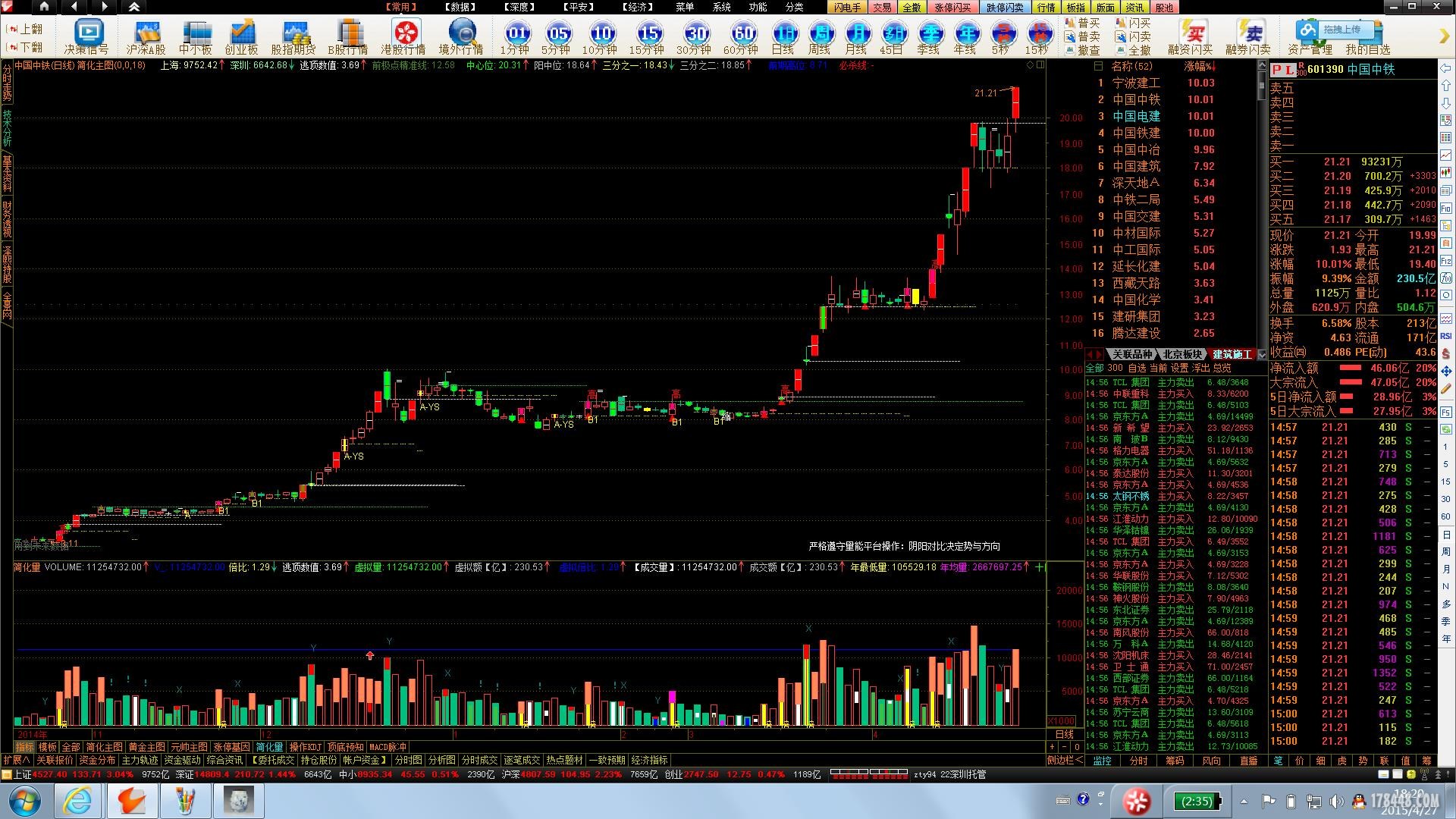Switch chart to 5分钟 period
The height and width of the screenshot is (819, 1456).
(557, 37)
